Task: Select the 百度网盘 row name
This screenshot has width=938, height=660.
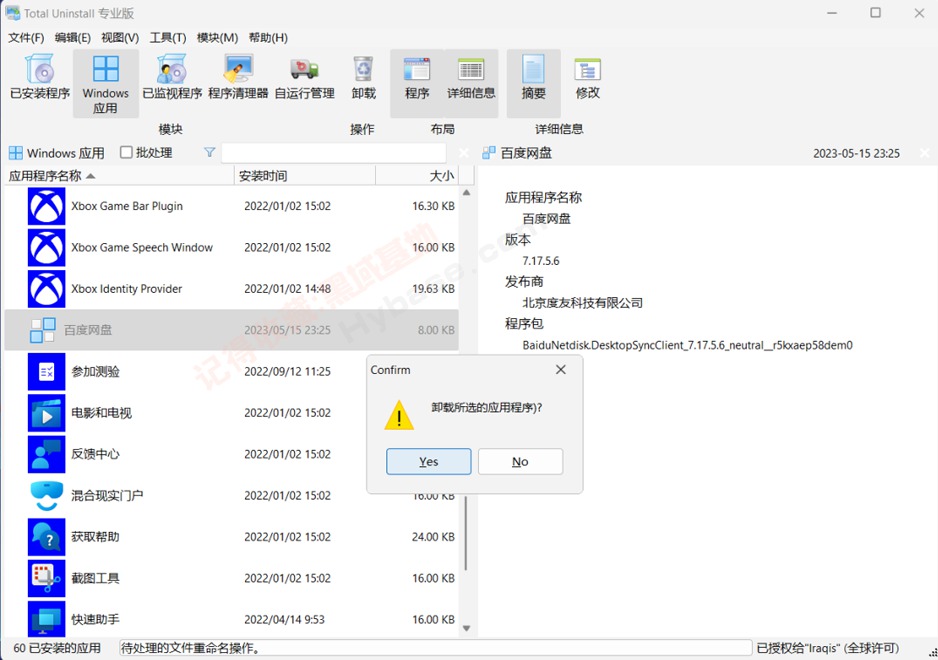Action: pos(88,330)
